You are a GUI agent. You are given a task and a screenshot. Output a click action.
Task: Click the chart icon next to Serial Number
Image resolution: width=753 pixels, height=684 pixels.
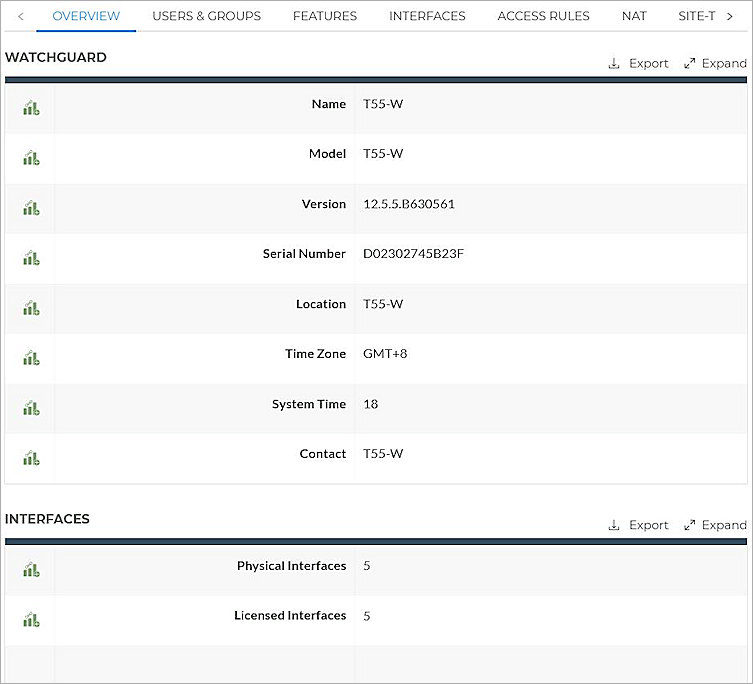click(31, 258)
